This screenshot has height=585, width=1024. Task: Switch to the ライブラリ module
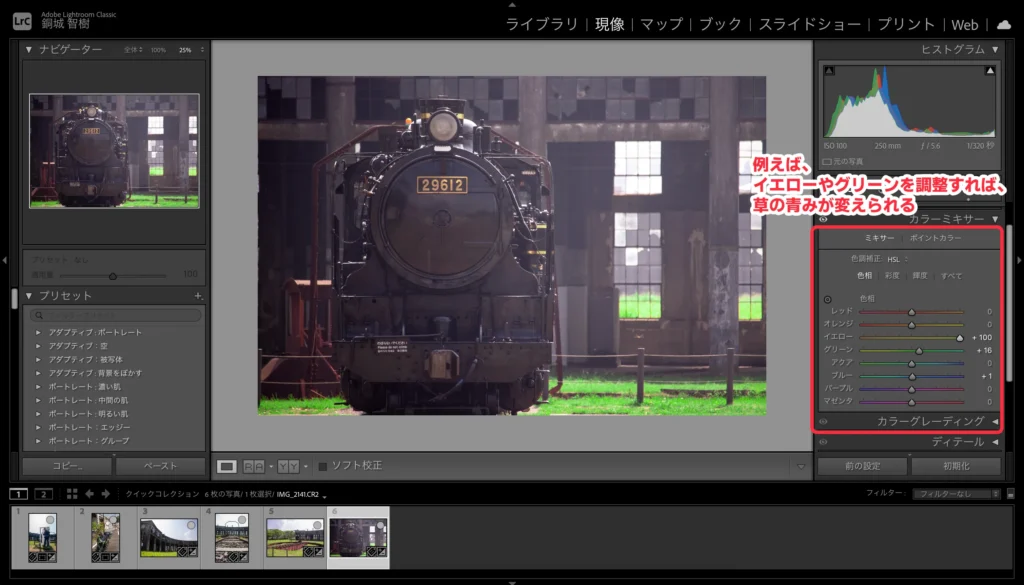[x=541, y=24]
